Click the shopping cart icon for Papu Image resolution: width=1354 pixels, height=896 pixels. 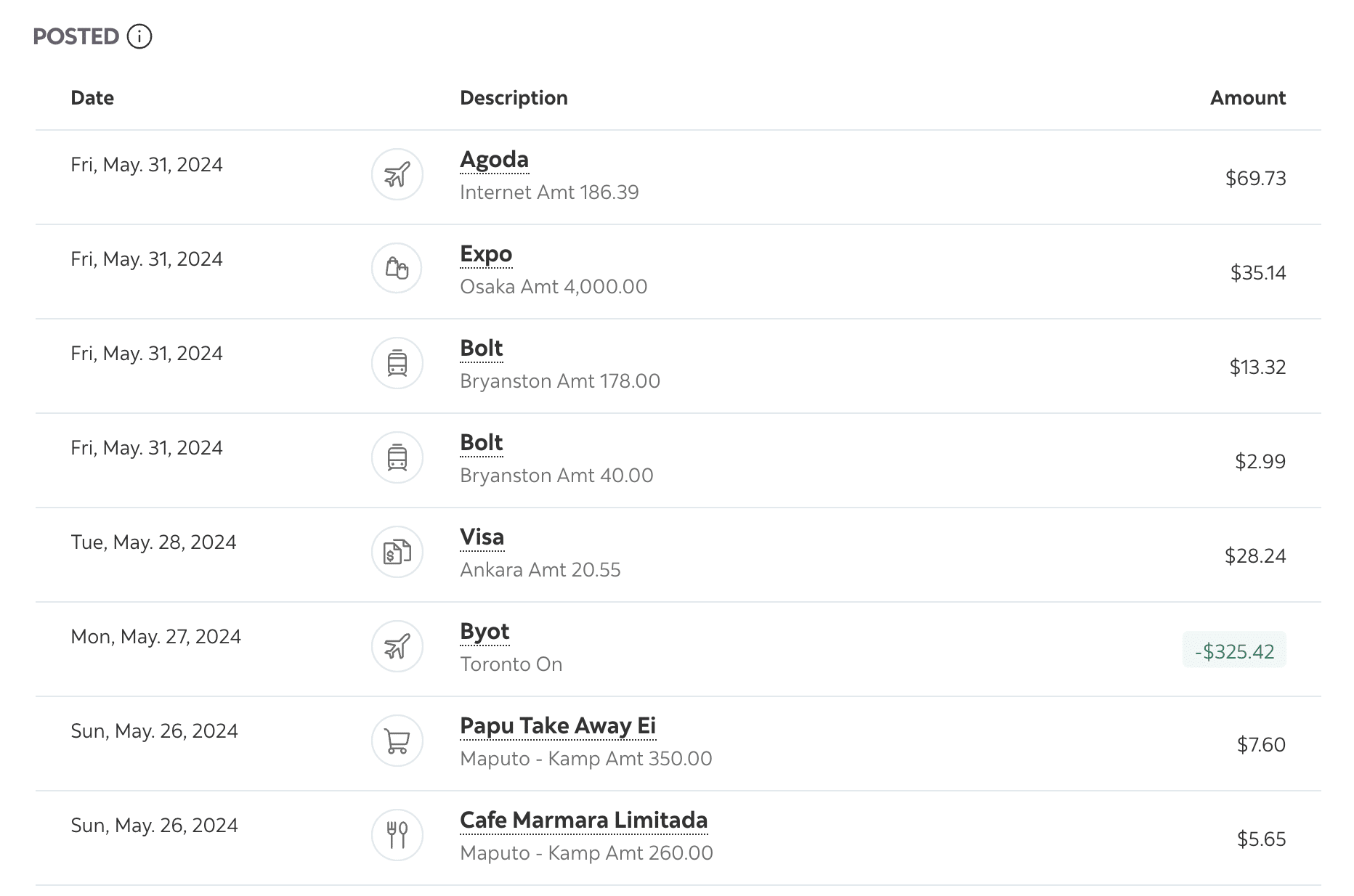397,741
